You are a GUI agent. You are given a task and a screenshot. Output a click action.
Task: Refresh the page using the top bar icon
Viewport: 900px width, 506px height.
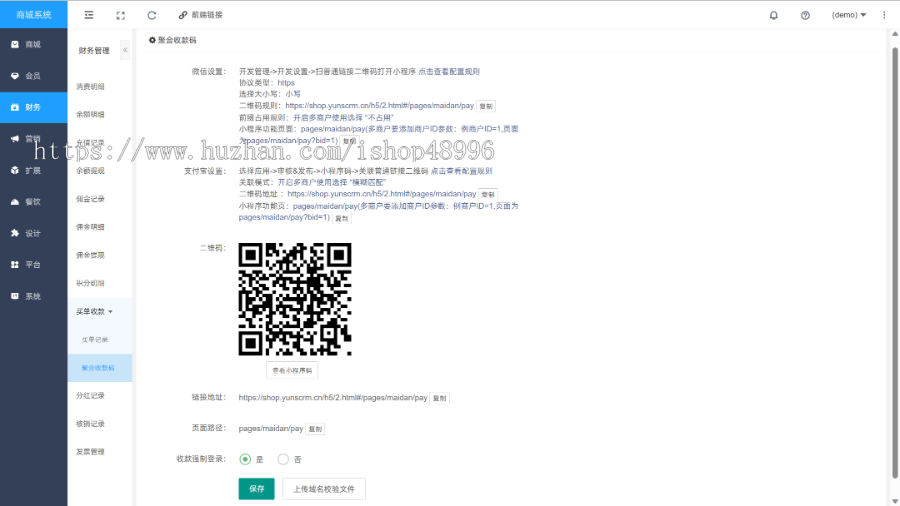coord(152,15)
